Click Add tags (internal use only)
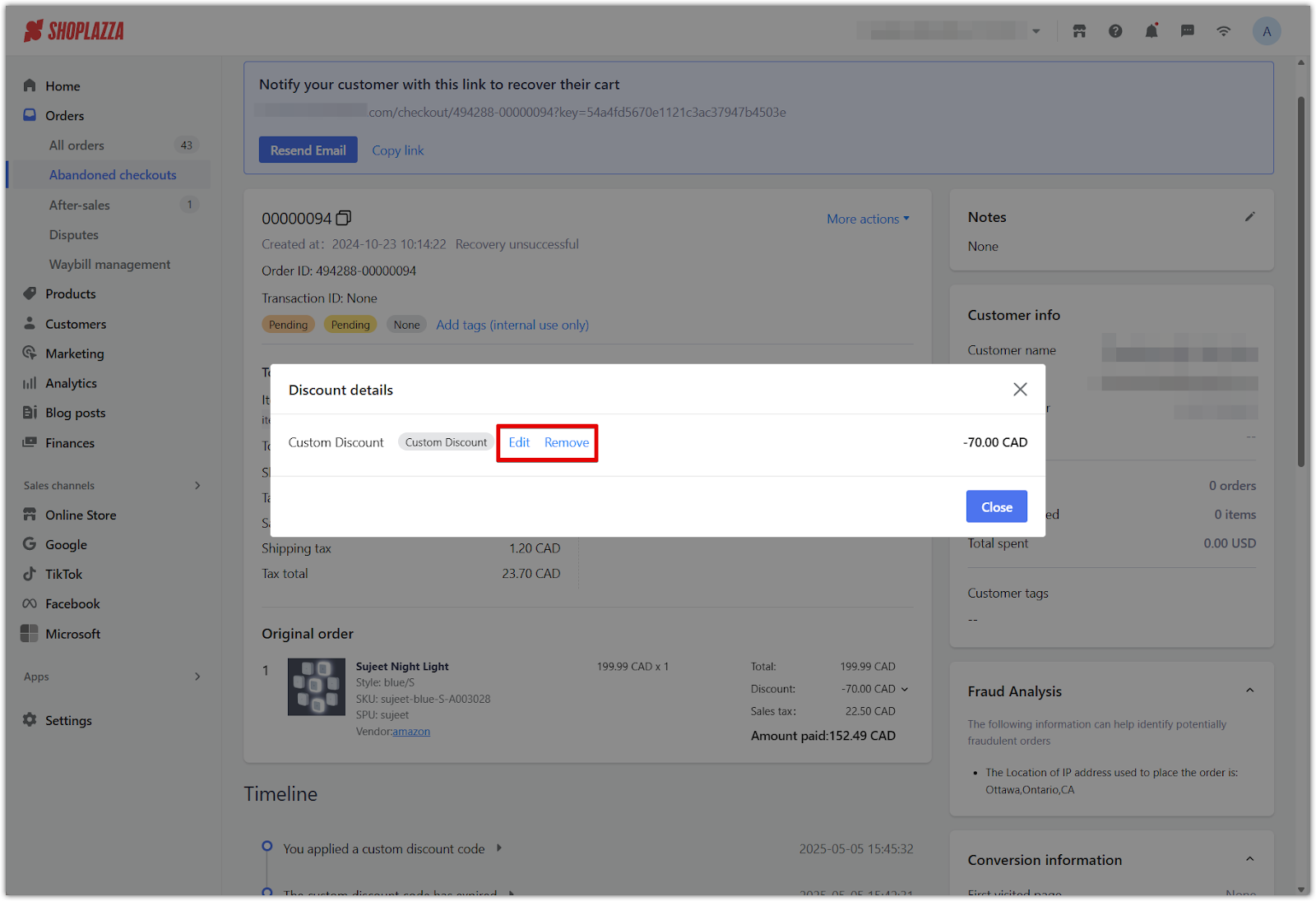Image resolution: width=1316 pixels, height=901 pixels. click(512, 326)
